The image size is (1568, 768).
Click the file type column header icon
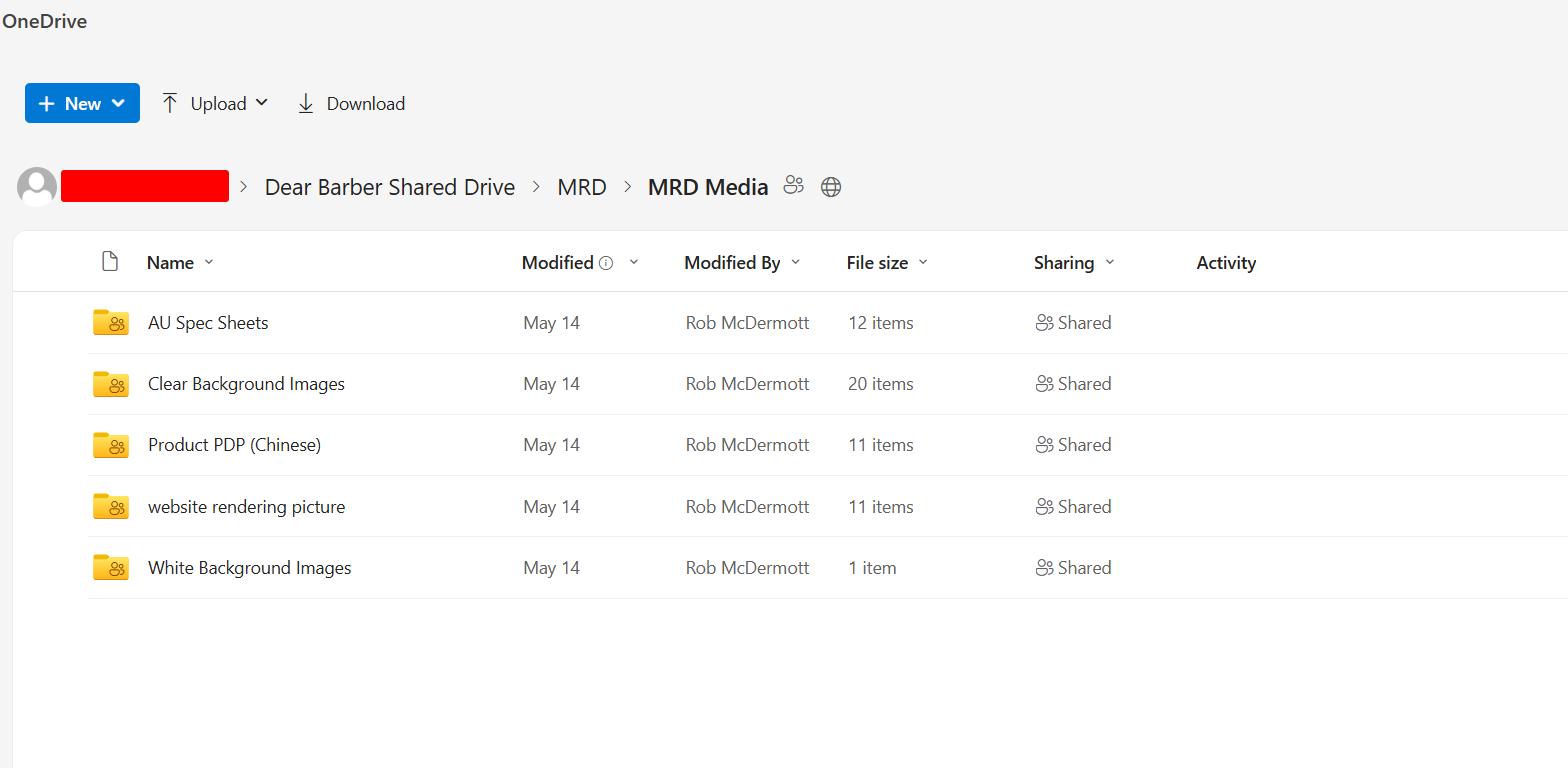[110, 261]
